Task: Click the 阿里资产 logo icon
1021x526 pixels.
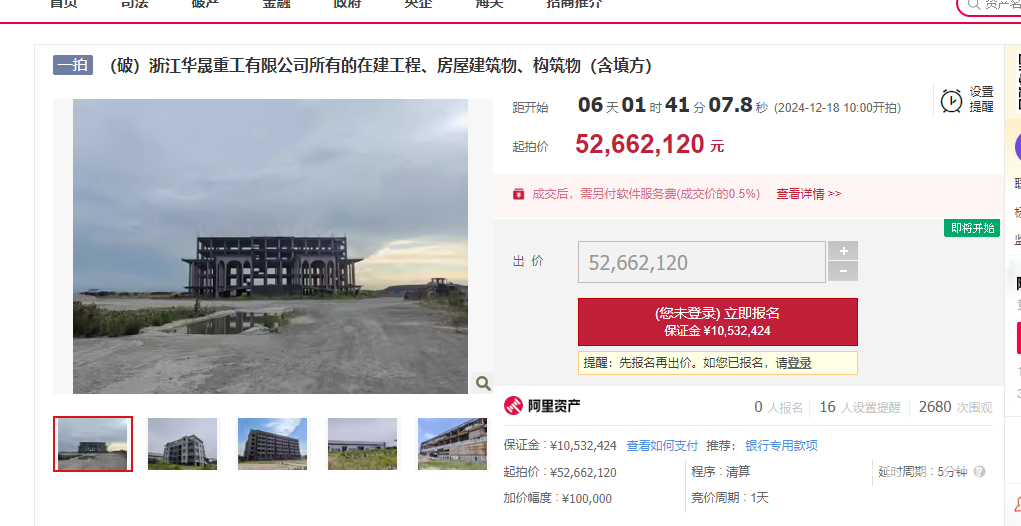Action: pos(514,406)
